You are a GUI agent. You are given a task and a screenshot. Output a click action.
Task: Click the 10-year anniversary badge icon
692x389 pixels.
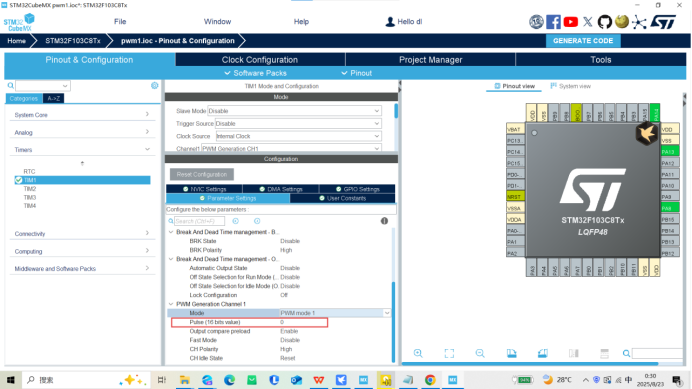(x=536, y=22)
